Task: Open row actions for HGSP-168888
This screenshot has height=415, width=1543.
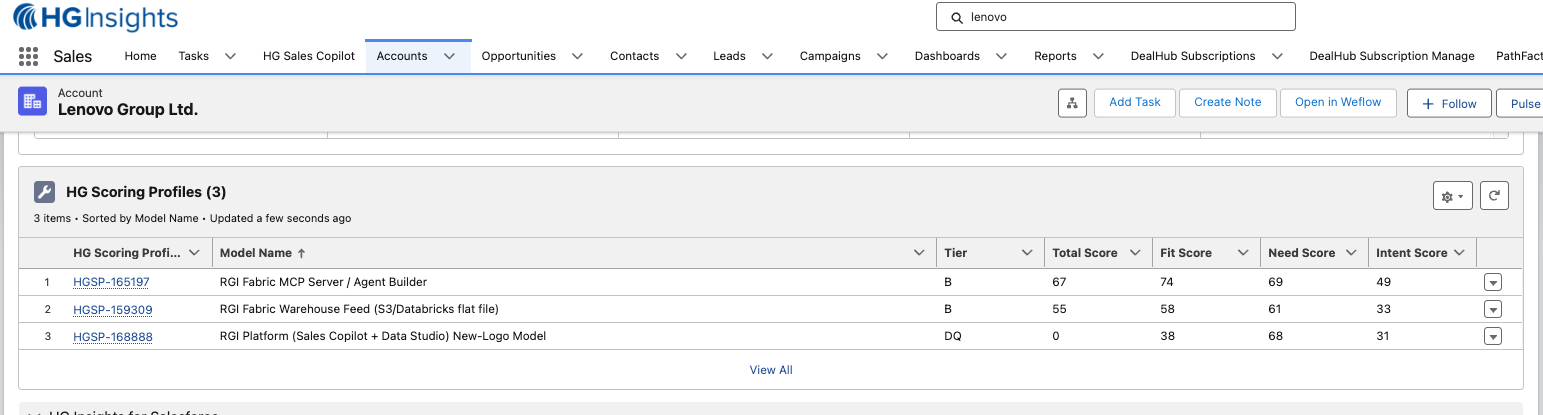Action: 1493,337
